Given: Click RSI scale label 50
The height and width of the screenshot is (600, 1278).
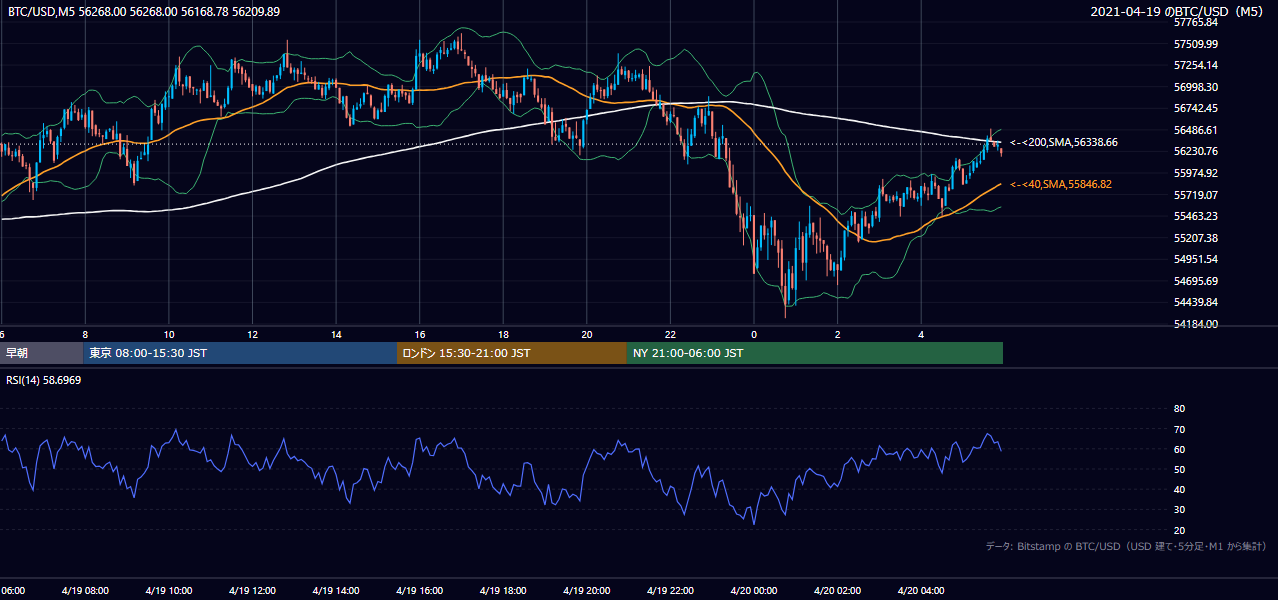Looking at the screenshot, I should [1179, 469].
